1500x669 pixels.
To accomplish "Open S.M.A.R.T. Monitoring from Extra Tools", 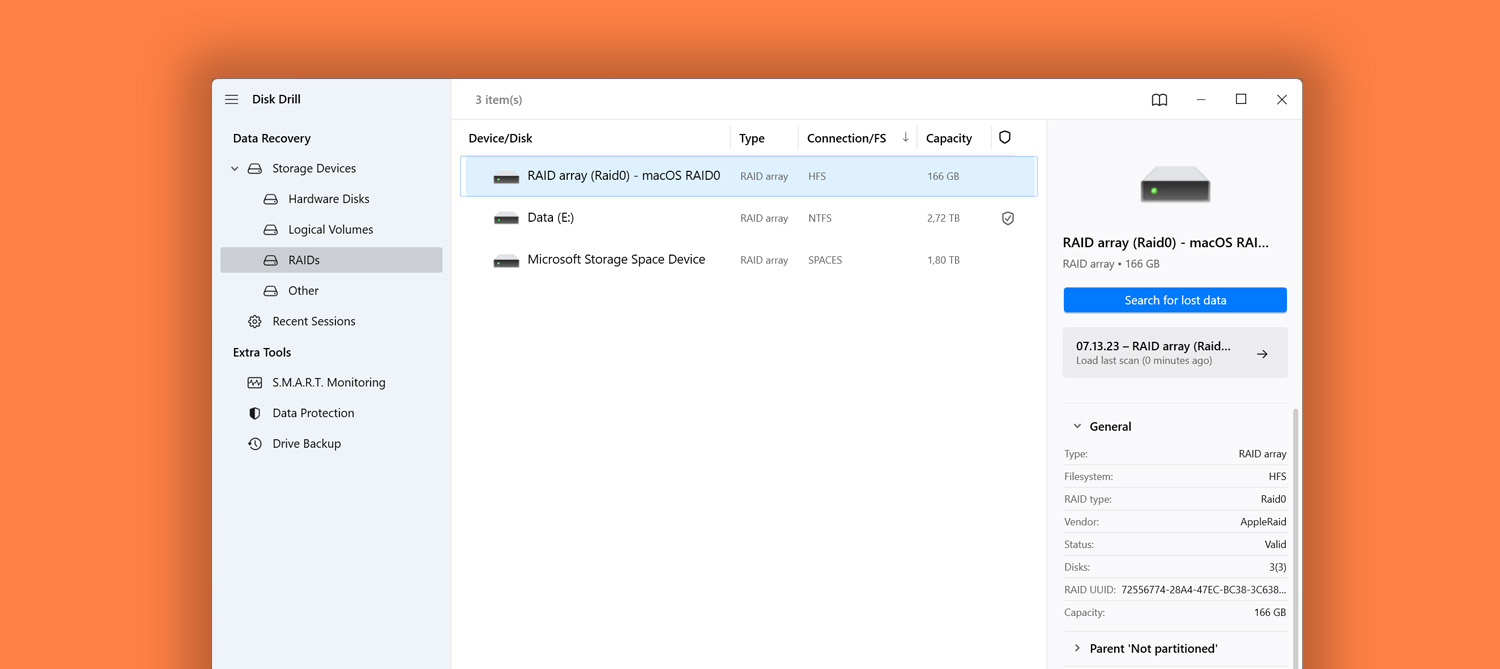I will pos(327,382).
